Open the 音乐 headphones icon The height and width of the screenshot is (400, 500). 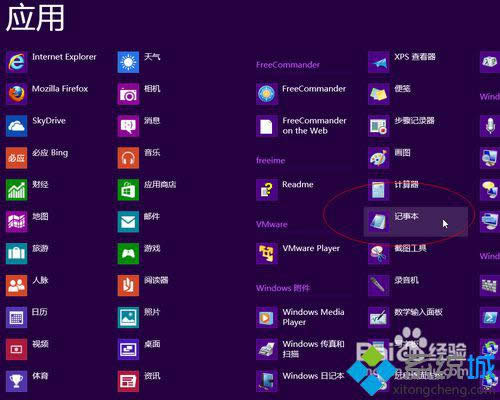[128, 158]
